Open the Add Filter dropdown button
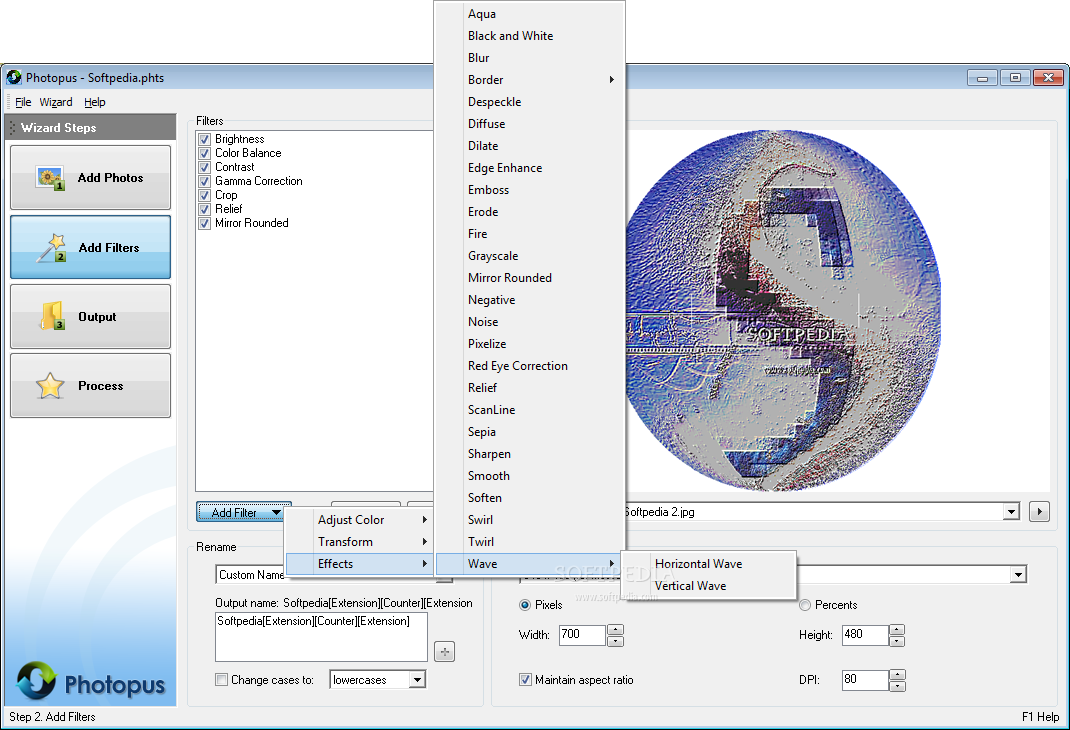The image size is (1070, 730). point(244,512)
